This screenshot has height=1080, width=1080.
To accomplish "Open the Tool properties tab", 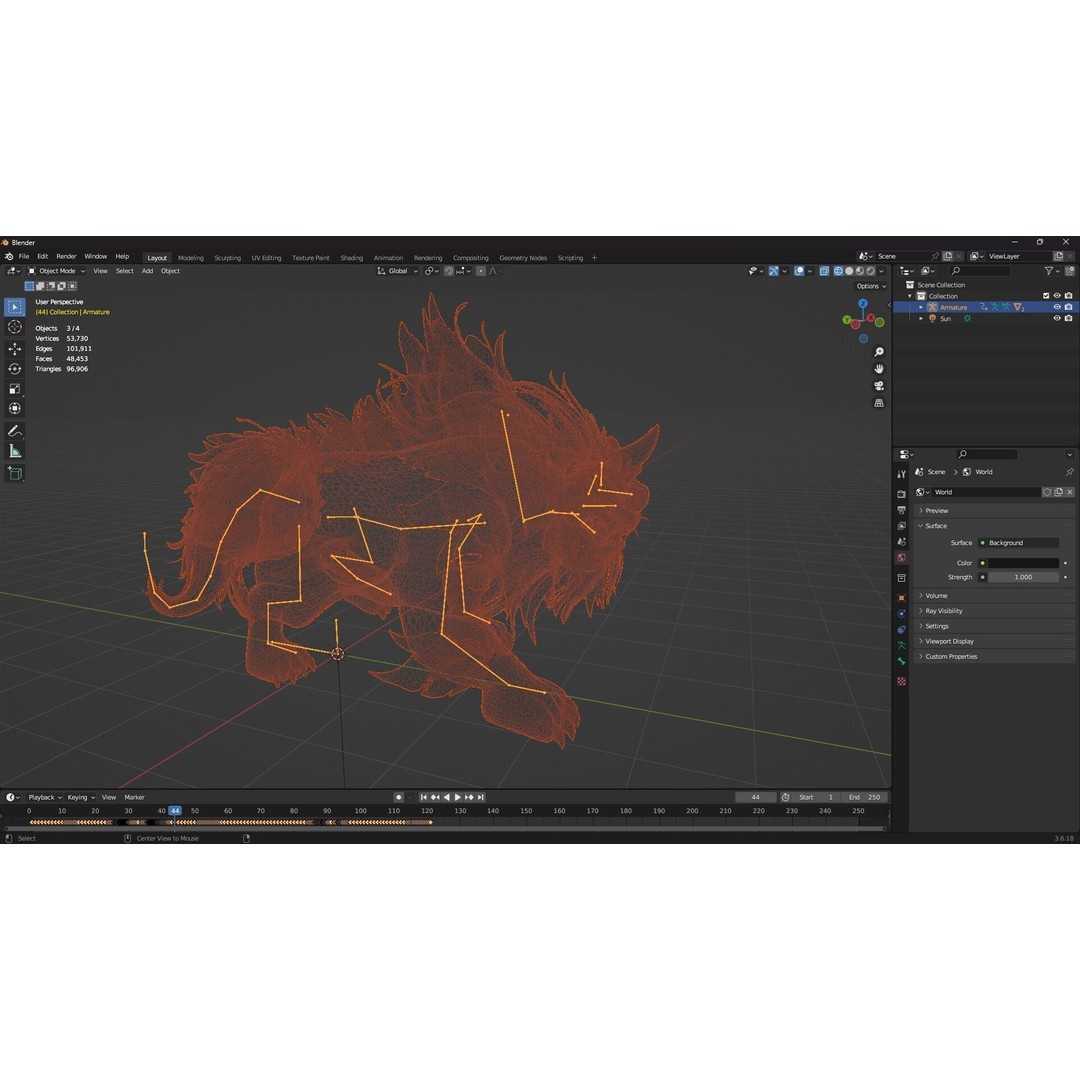I will pos(901,474).
